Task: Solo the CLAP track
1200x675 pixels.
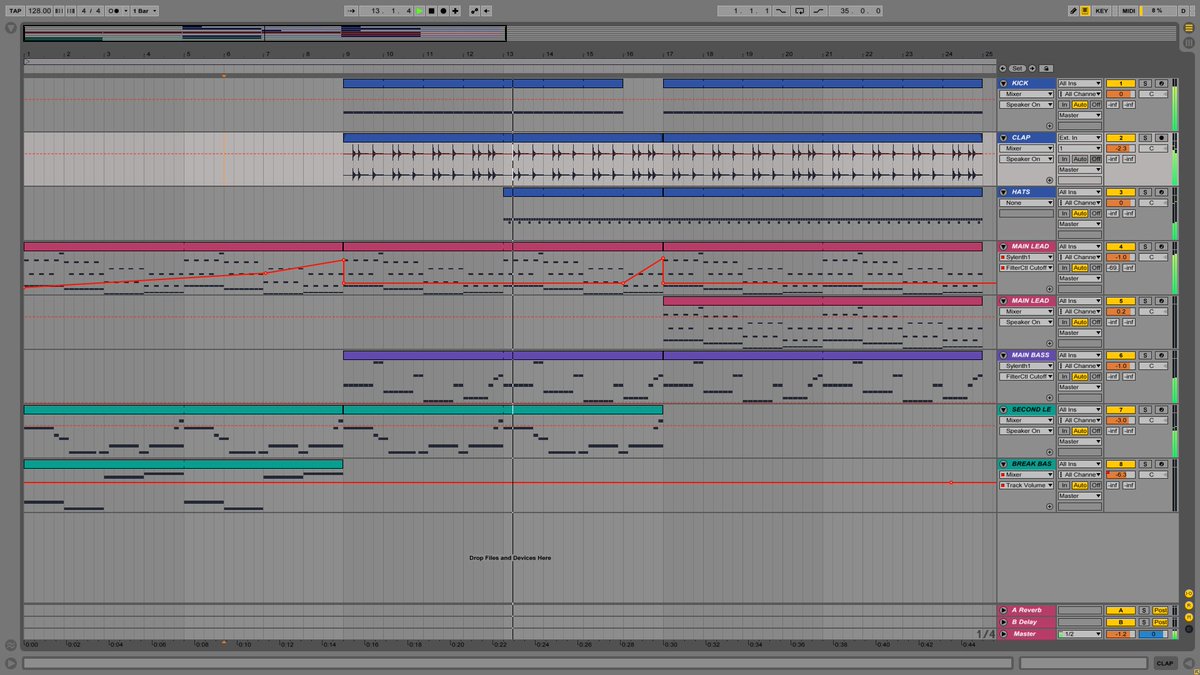Action: (x=1143, y=137)
